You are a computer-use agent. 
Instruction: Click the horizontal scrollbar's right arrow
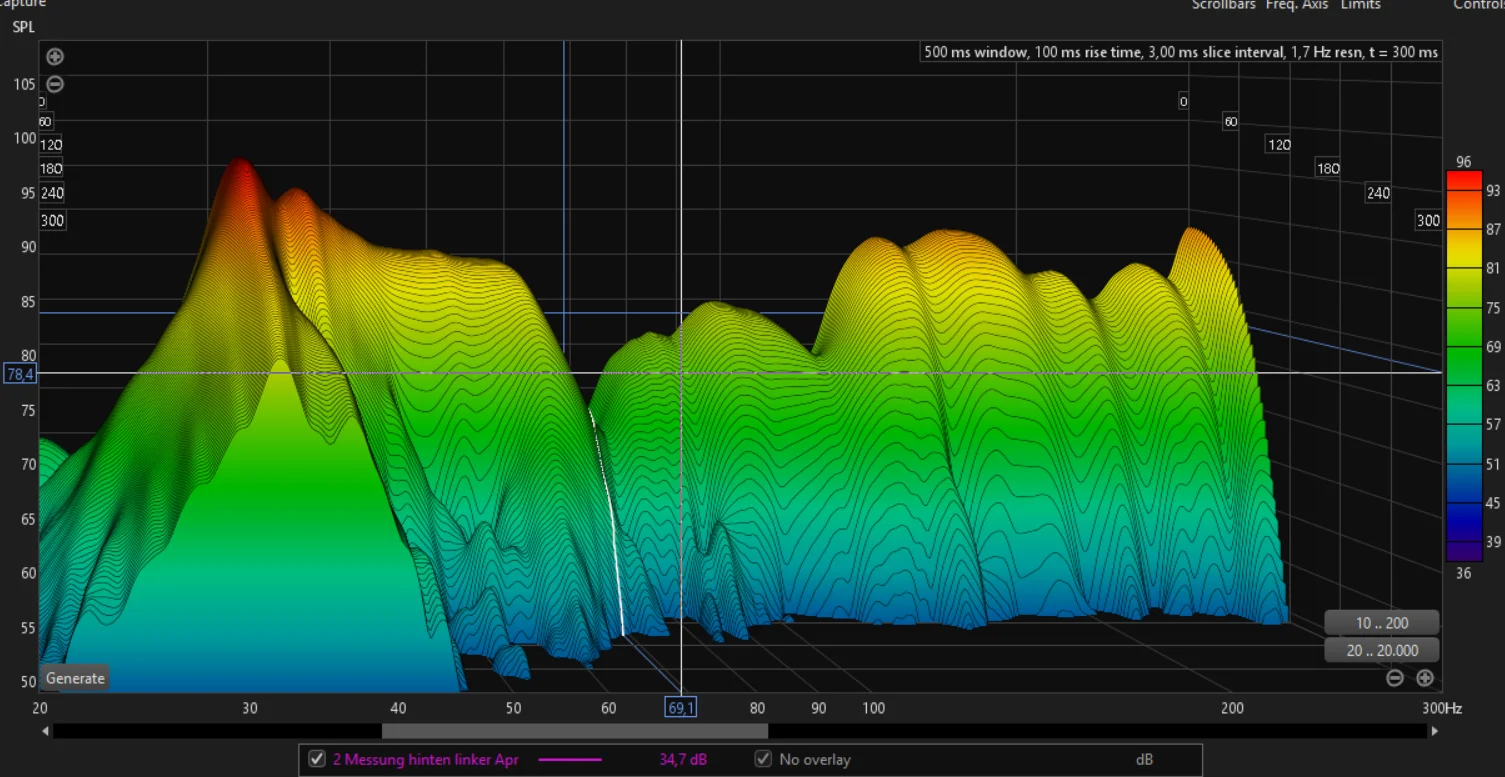point(1435,731)
